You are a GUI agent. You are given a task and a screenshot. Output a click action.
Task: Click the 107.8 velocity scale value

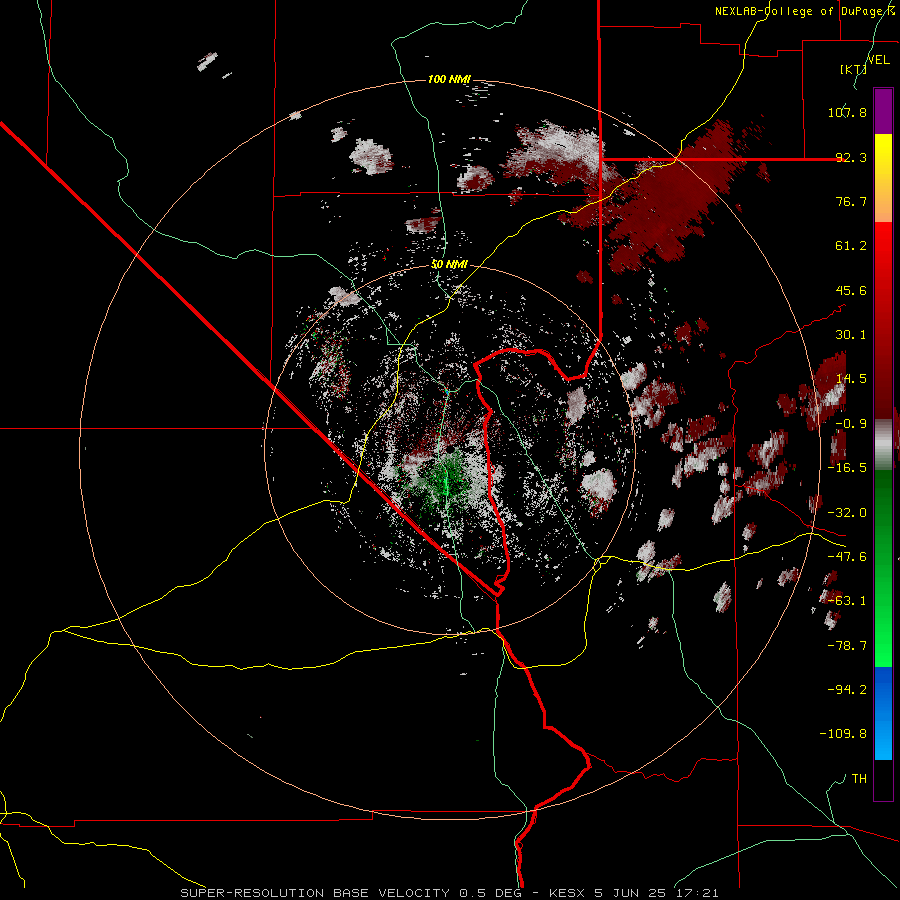(x=847, y=112)
